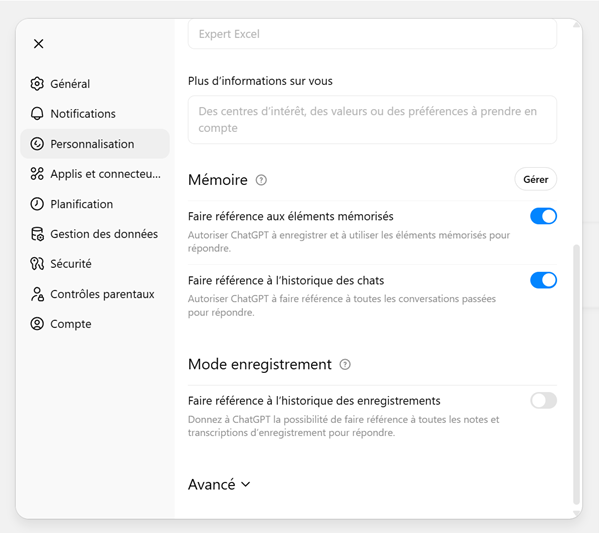This screenshot has height=533, width=599.
Task: Focus the Plus d'informations sur vous field
Action: click(372, 120)
